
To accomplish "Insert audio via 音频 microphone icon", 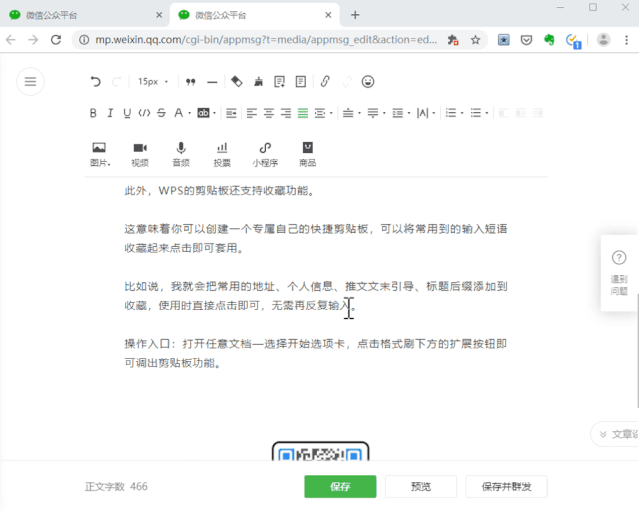I will click(181, 154).
